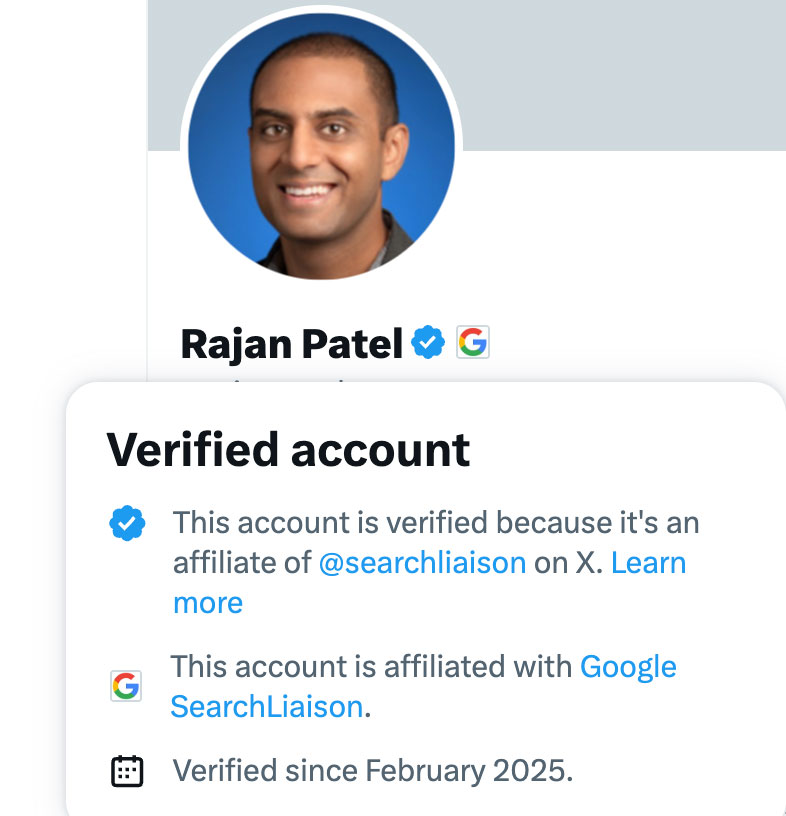
Task: Click the calendar icon next to verification date
Action: [x=126, y=770]
